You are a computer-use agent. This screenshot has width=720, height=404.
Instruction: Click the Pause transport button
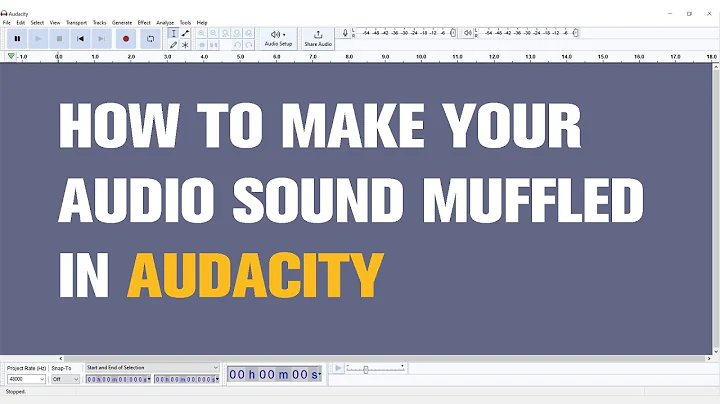[17, 39]
